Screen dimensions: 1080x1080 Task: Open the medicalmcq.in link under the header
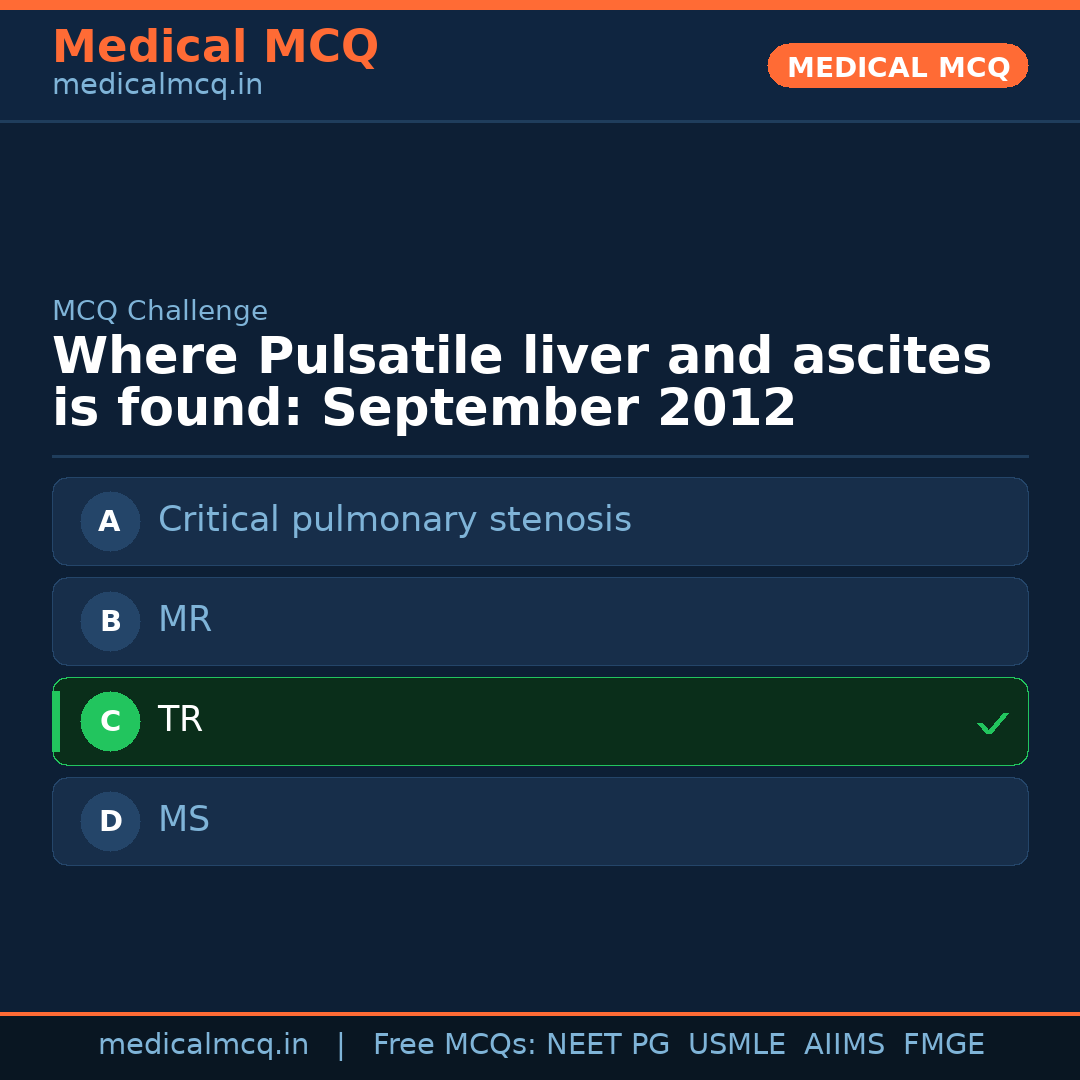point(157,86)
